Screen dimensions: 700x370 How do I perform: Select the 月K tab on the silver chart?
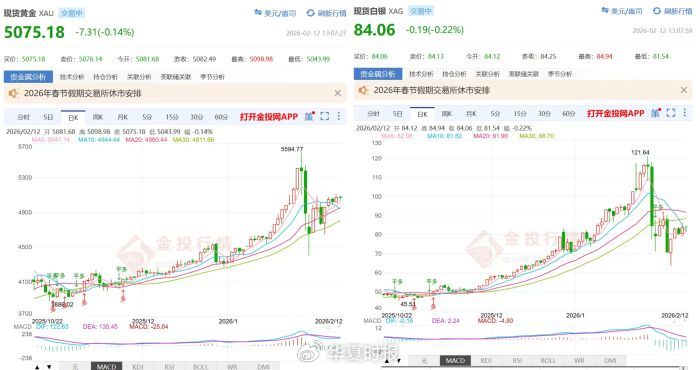pos(471,114)
